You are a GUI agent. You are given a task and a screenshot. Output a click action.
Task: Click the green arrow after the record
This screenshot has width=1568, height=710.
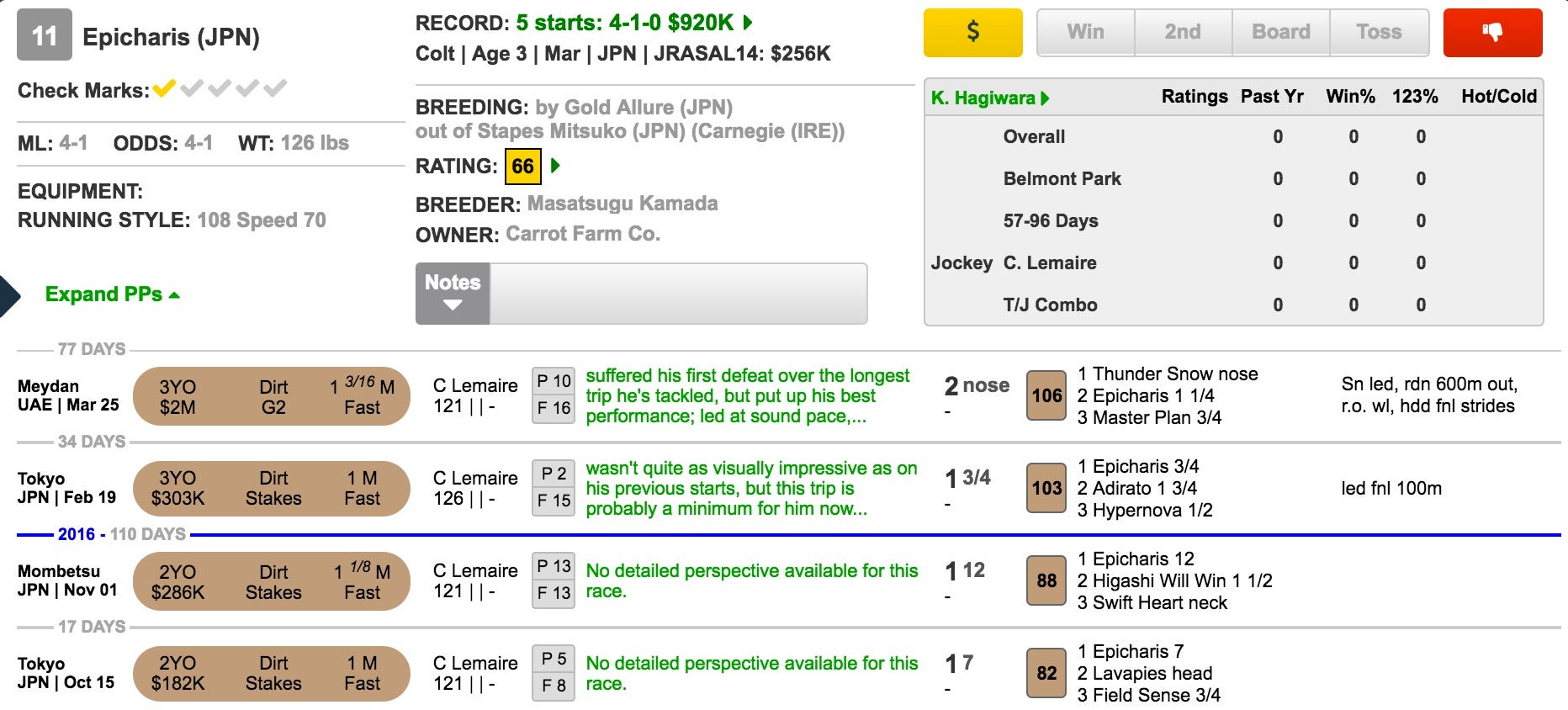coord(748,23)
